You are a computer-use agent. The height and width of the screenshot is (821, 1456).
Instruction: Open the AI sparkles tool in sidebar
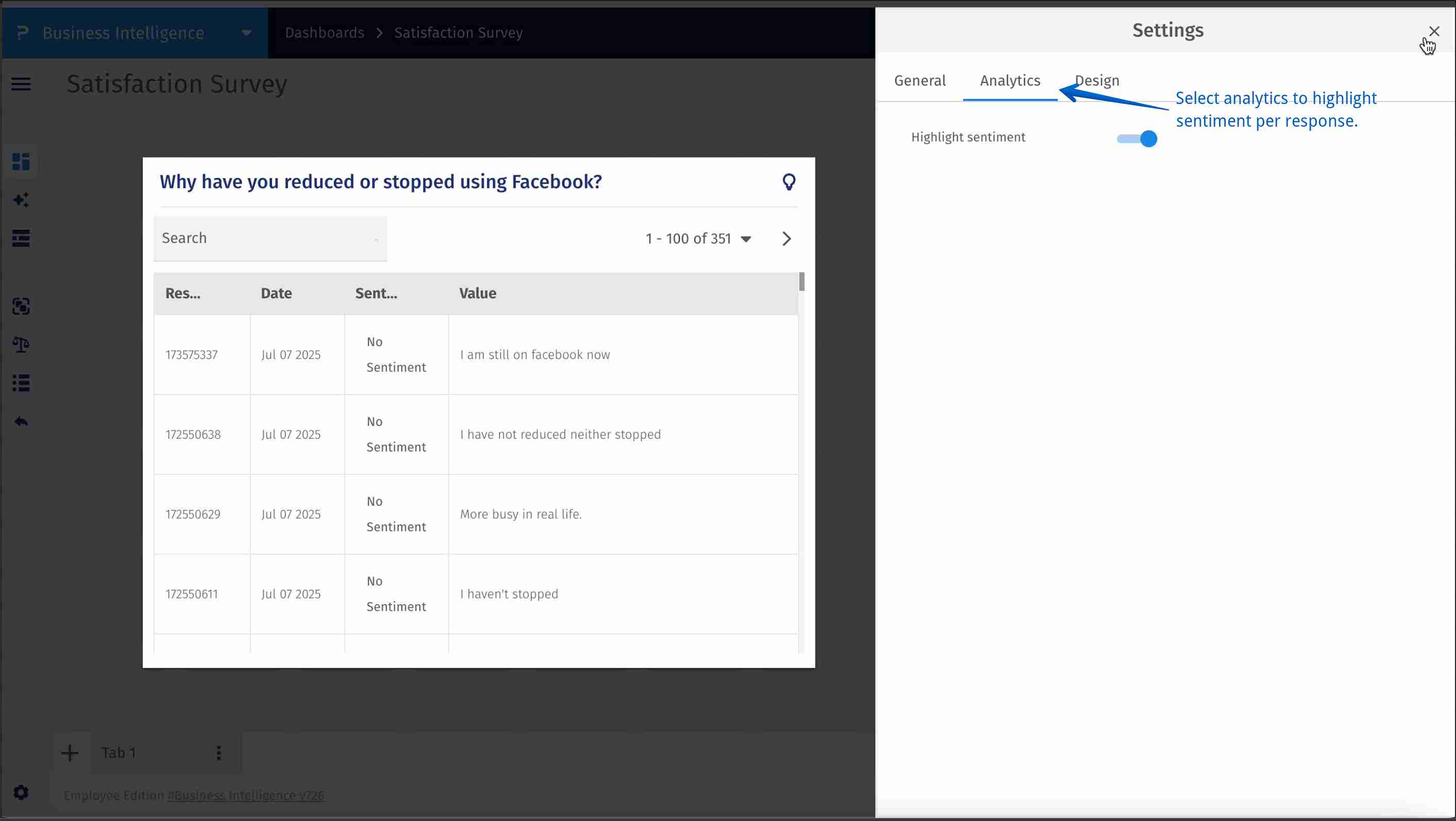[21, 199]
